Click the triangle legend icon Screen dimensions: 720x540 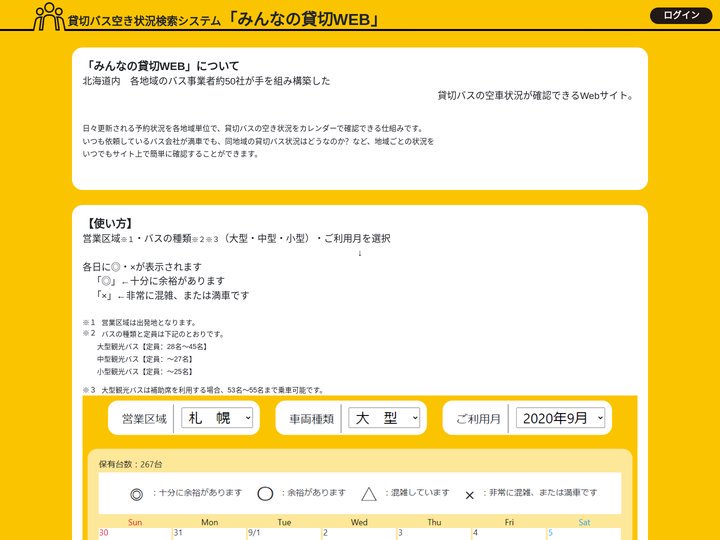click(369, 494)
